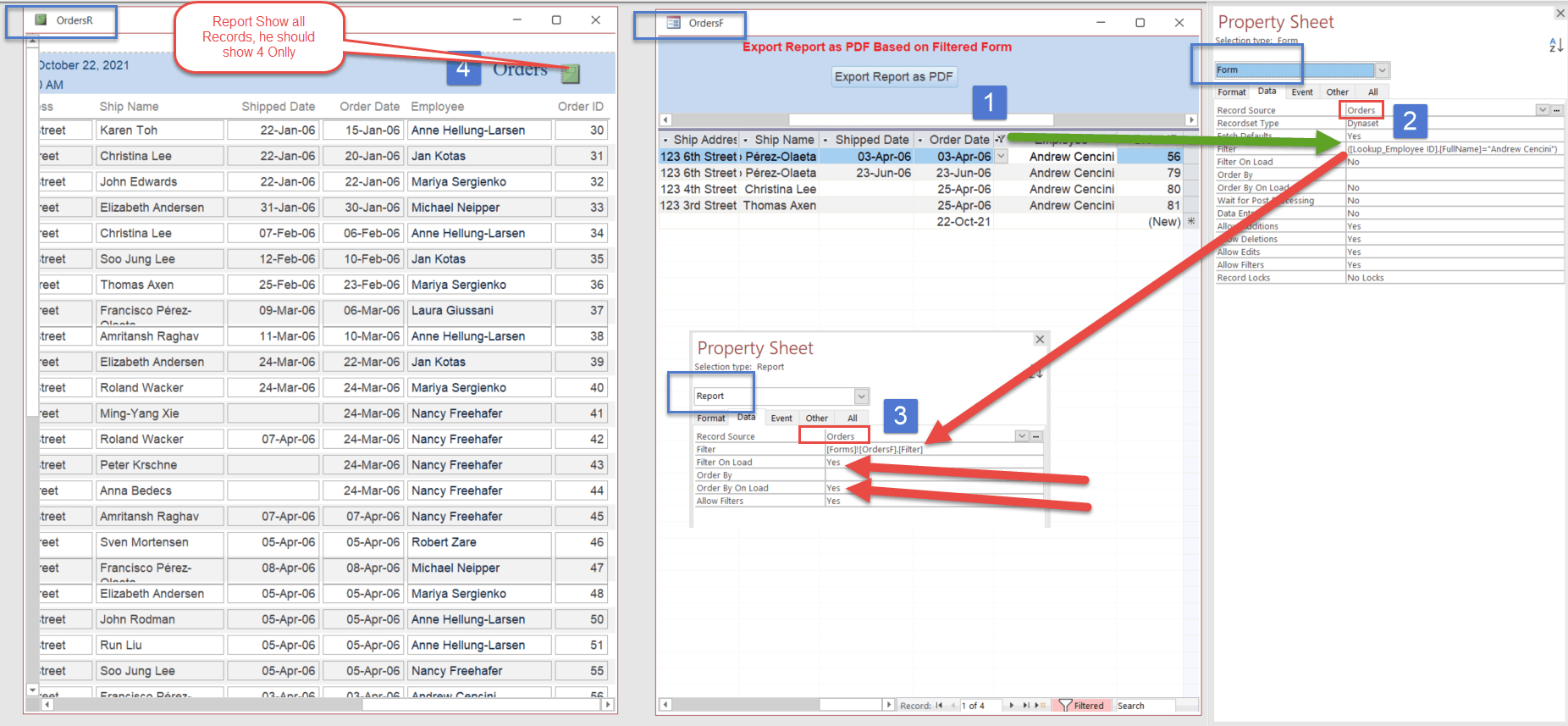Click Christina Lee ship name in OrdersF

pos(780,189)
